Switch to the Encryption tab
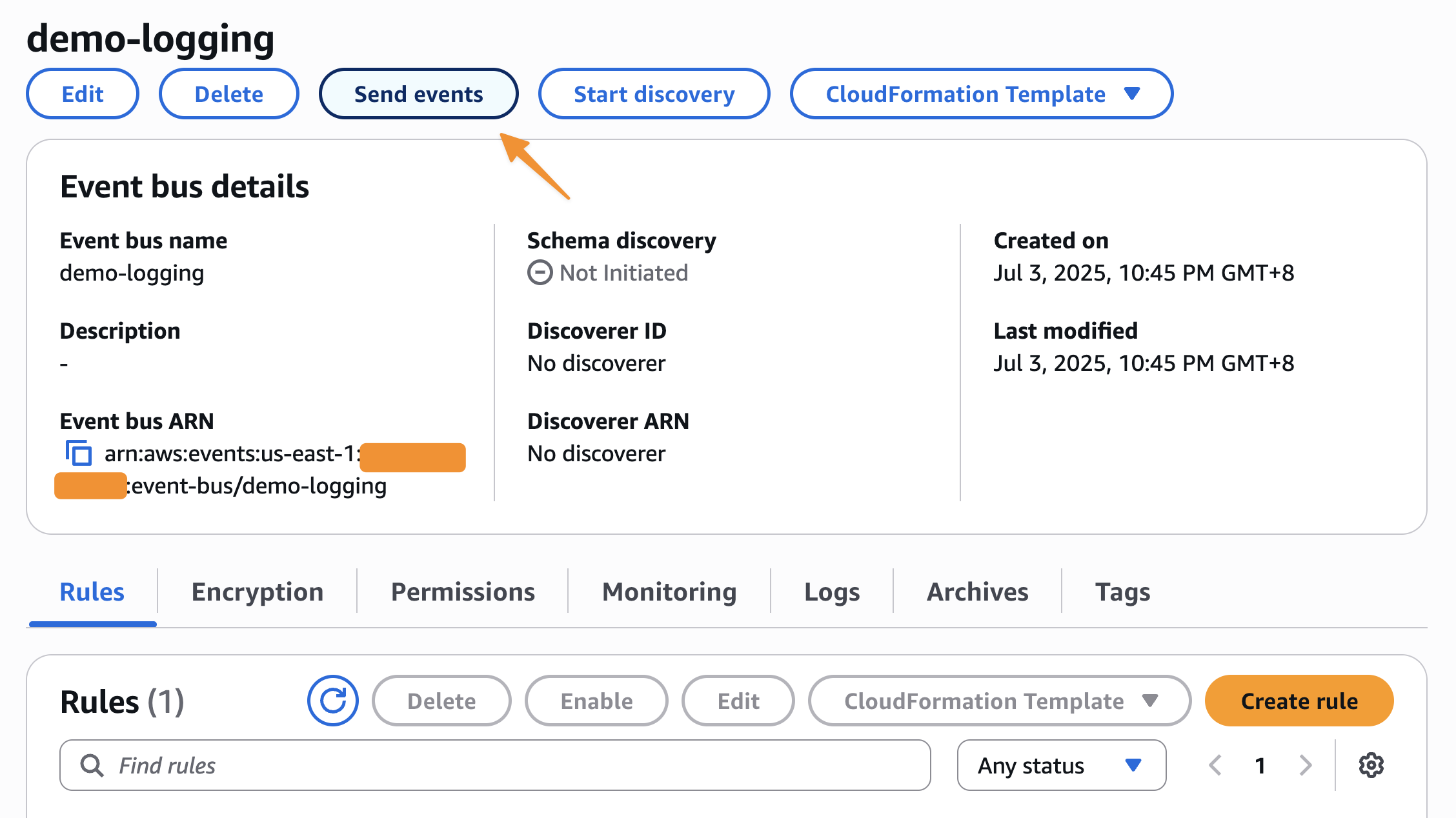Image resolution: width=1456 pixels, height=818 pixels. click(257, 592)
